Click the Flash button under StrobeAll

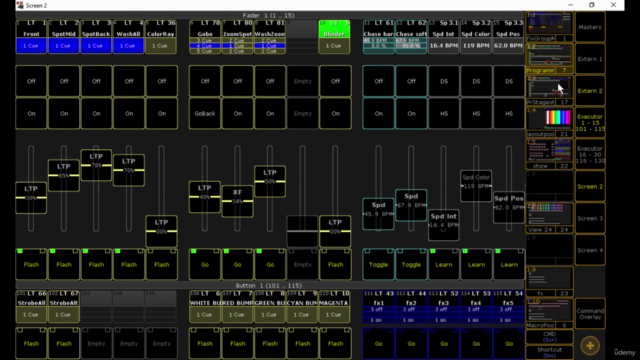click(31, 343)
